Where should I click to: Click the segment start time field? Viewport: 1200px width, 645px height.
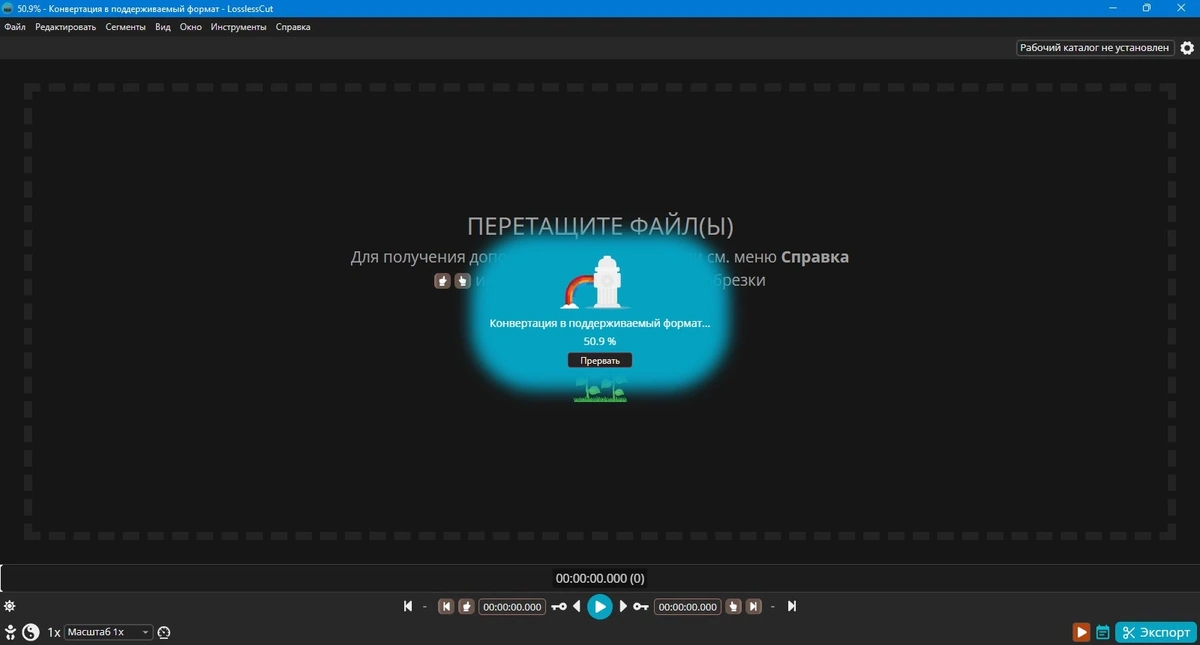point(512,606)
